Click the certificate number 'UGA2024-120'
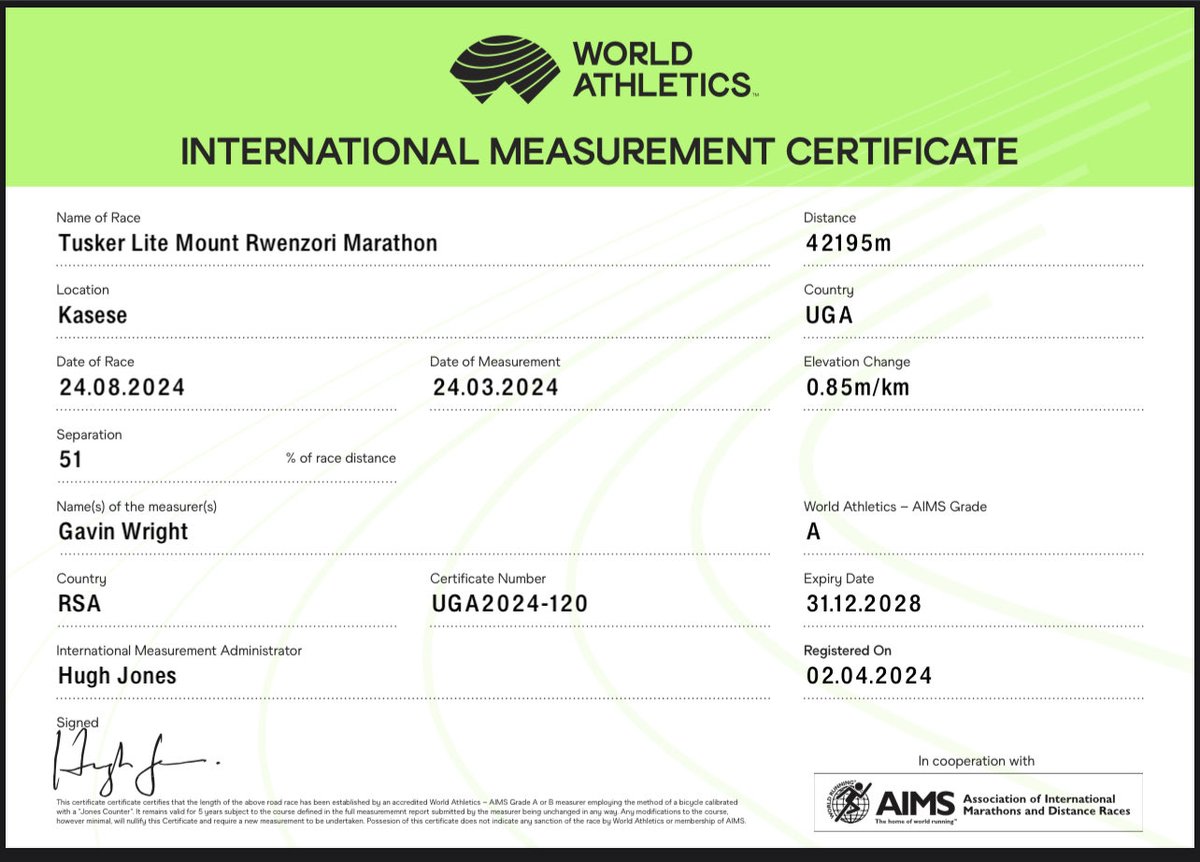 tap(510, 604)
